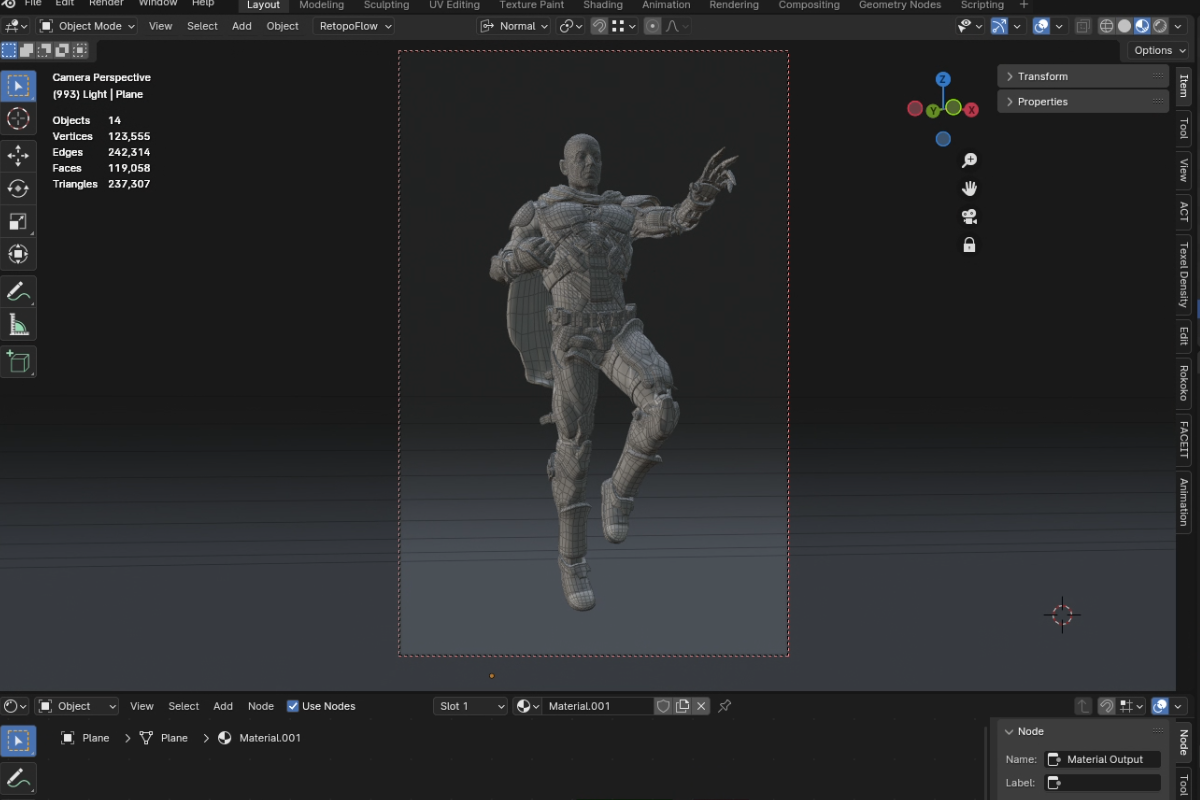Screen dimensions: 1200x800
Task: Click the red X axis gizmo ball
Action: (971, 109)
